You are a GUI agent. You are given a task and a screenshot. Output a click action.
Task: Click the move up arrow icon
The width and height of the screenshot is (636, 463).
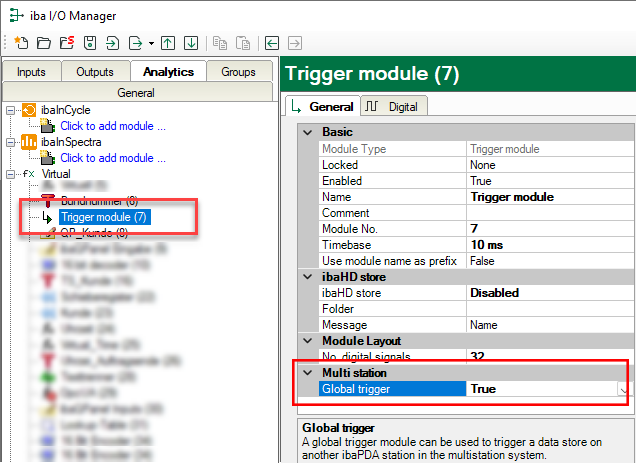tap(168, 43)
